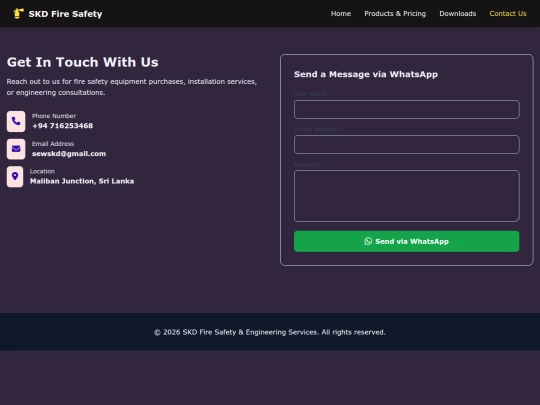The width and height of the screenshot is (540, 405).
Task: Click the Location label
Action: point(42,171)
